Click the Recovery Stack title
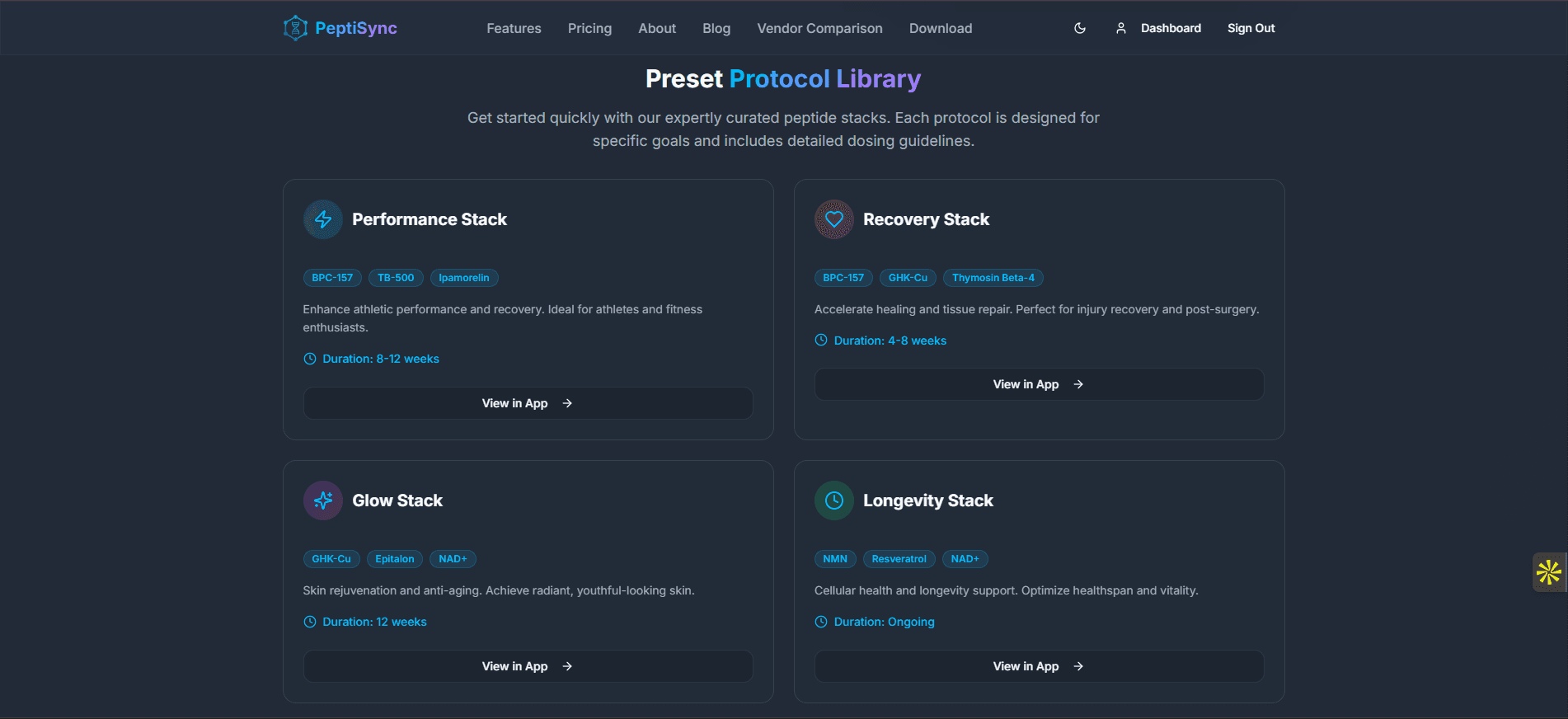This screenshot has width=1568, height=719. point(926,219)
